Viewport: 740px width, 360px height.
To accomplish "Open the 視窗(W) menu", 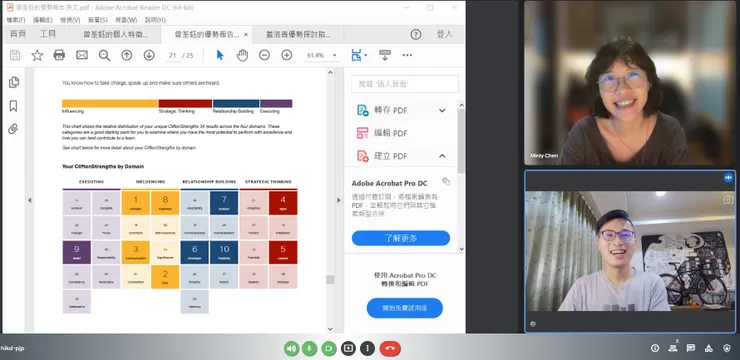I will pos(126,20).
